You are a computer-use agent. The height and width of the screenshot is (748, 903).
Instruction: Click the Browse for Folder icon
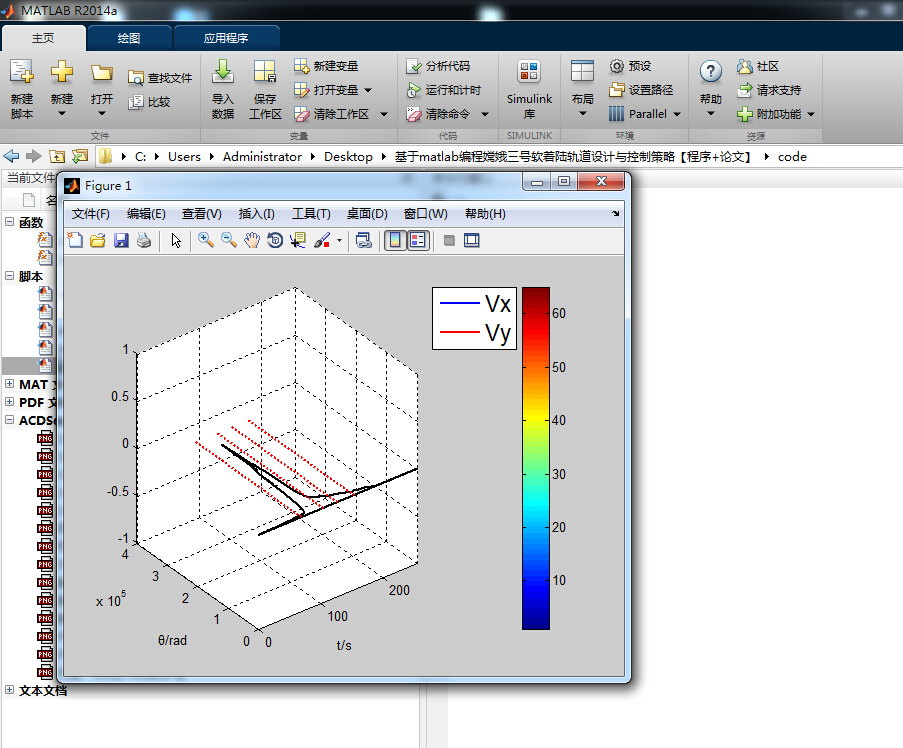coord(80,156)
